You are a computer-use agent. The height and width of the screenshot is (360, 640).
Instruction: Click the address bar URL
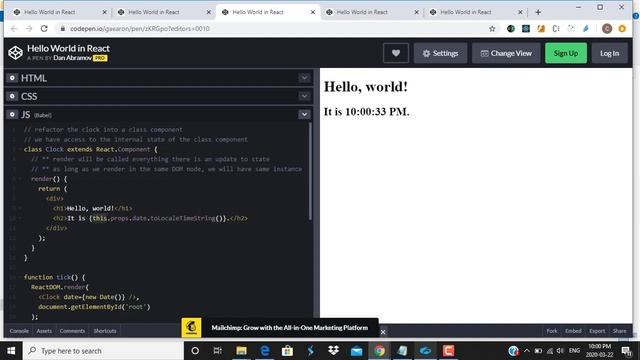pos(140,29)
